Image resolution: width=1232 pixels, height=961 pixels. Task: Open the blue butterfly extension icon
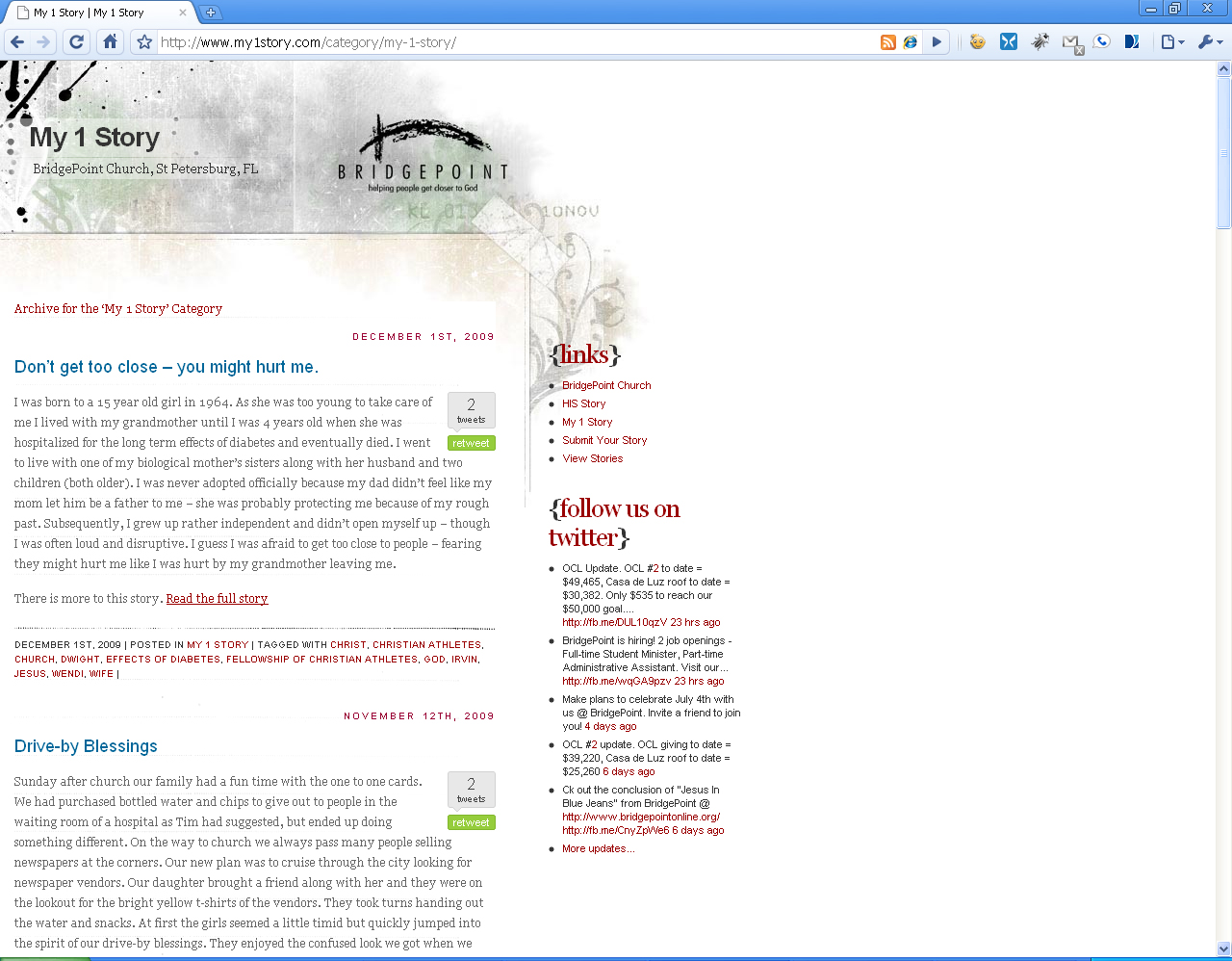point(1008,41)
